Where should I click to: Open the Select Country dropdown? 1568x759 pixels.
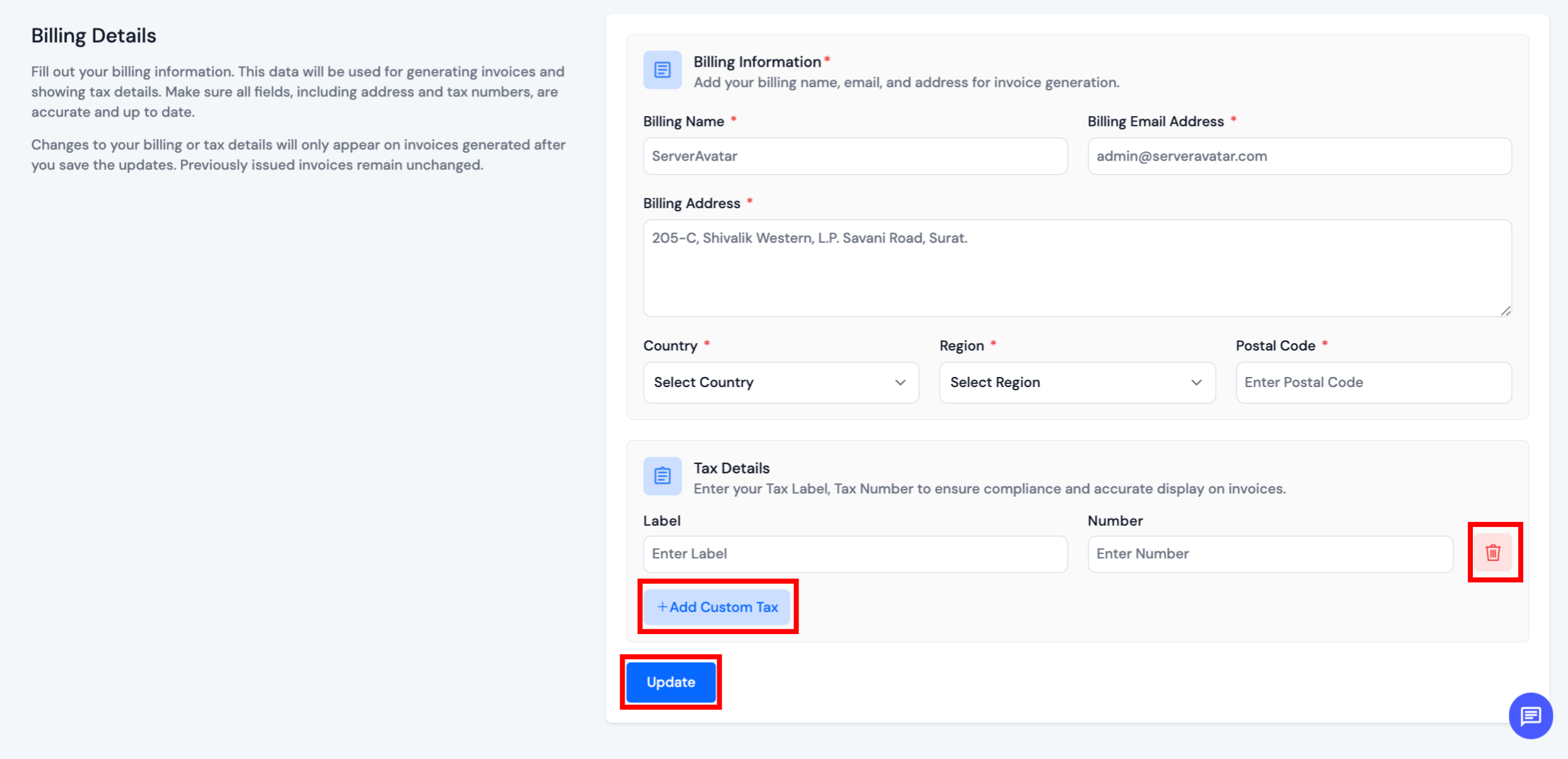click(780, 383)
